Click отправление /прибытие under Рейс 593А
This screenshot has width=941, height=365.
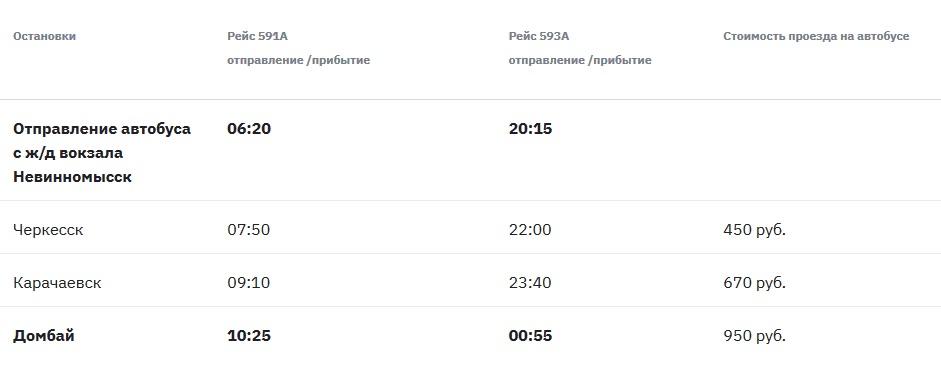tap(580, 60)
